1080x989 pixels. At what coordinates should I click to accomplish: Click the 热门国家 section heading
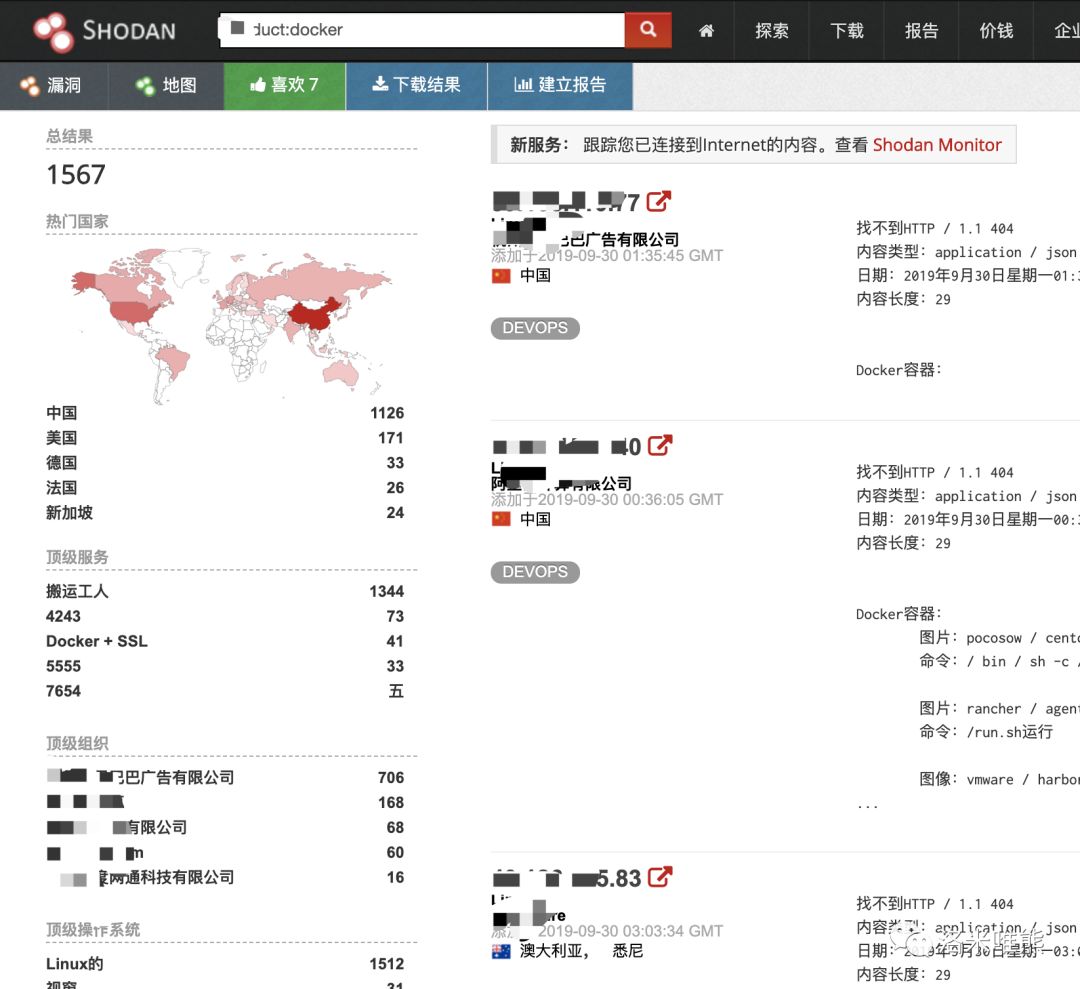[x=77, y=221]
